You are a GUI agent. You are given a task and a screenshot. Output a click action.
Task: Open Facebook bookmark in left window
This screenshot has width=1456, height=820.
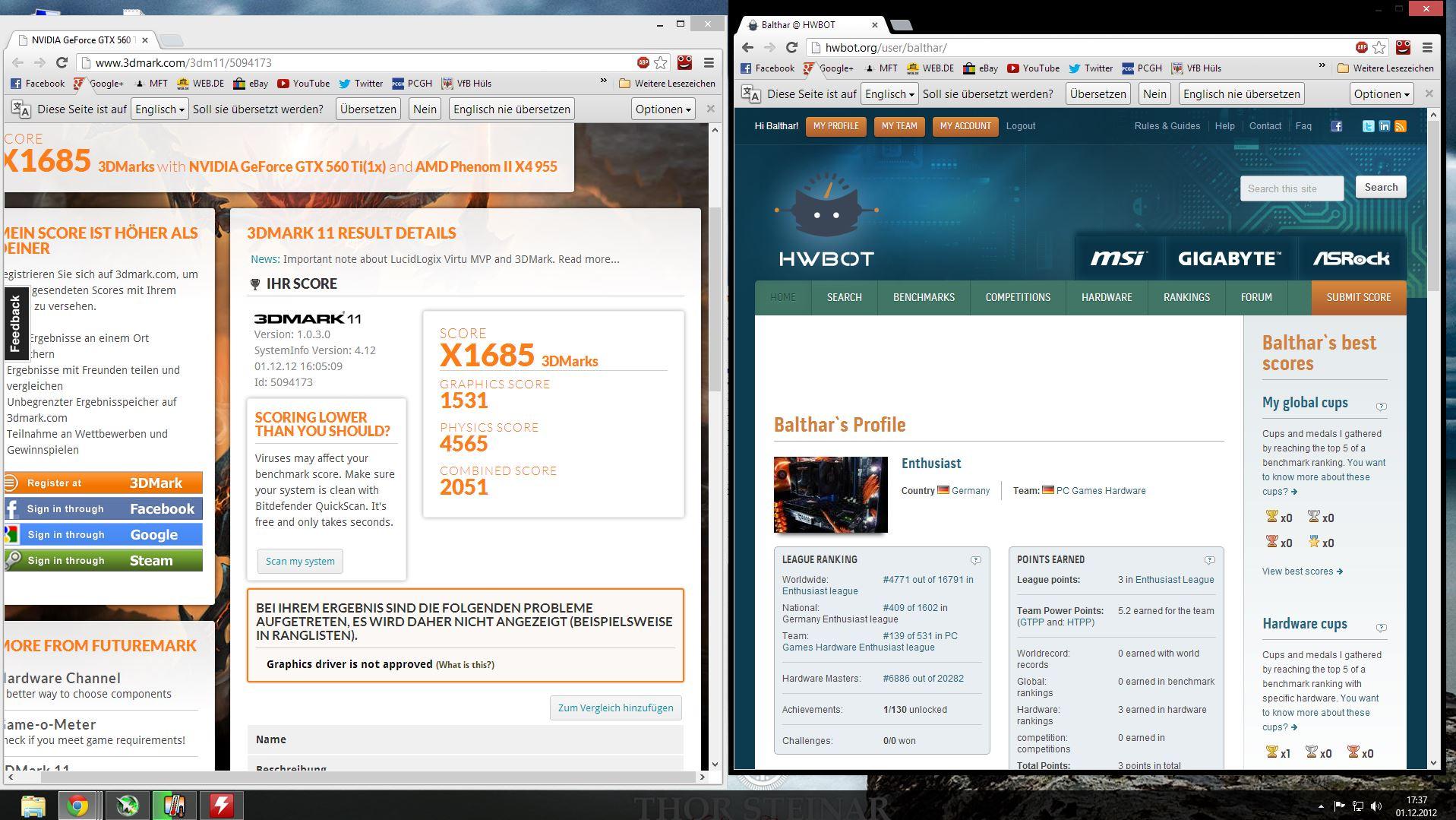37,84
